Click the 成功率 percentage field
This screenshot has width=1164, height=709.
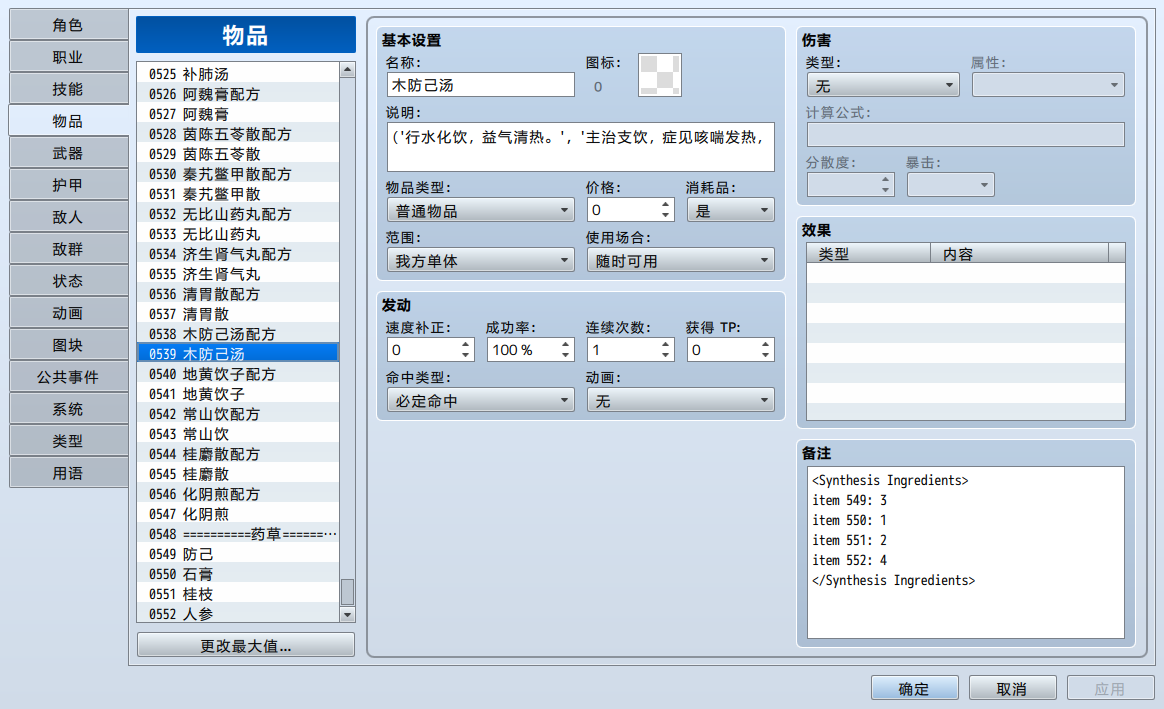point(531,350)
